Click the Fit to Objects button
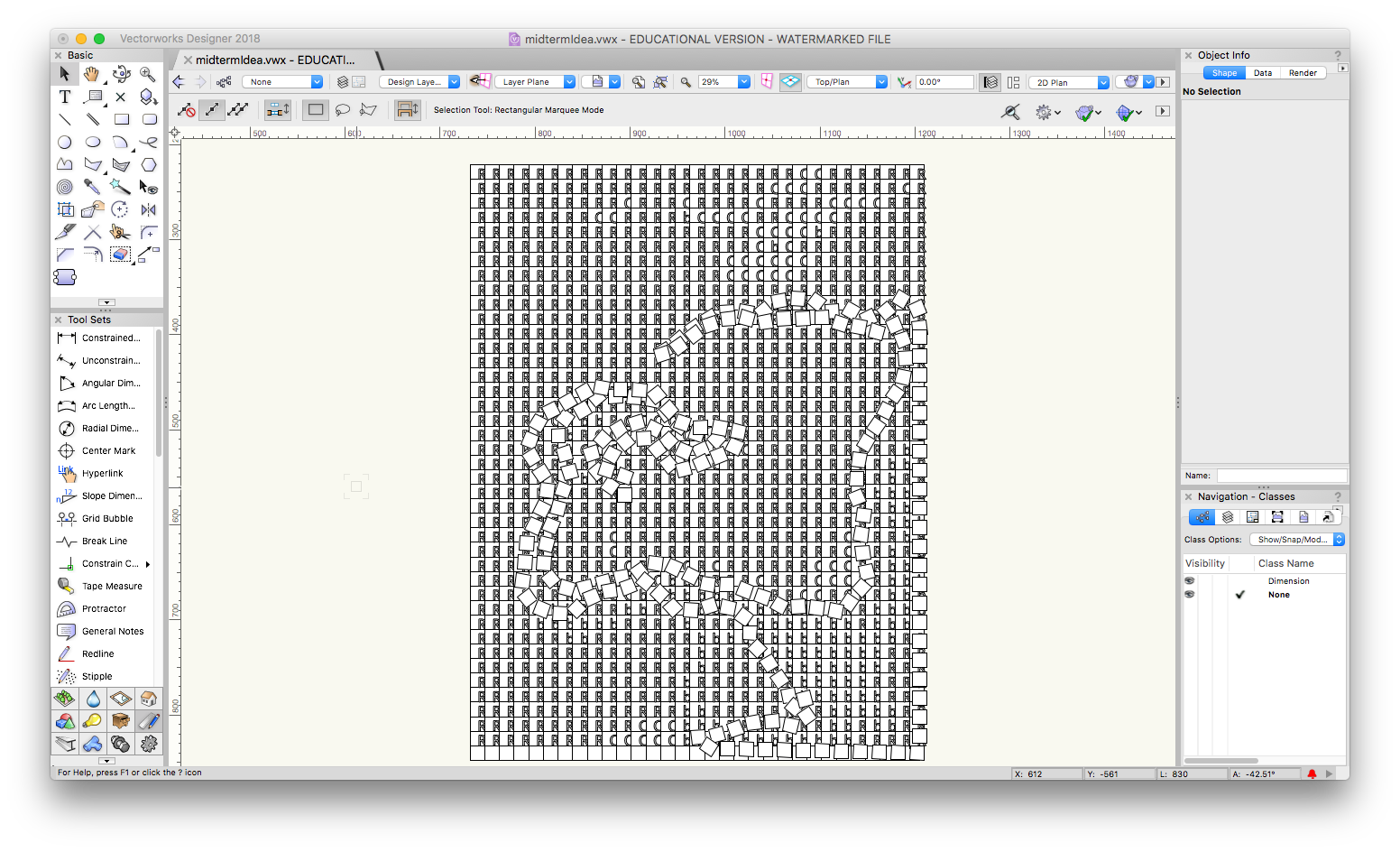Image resolution: width=1400 pixels, height=852 pixels. (x=660, y=82)
